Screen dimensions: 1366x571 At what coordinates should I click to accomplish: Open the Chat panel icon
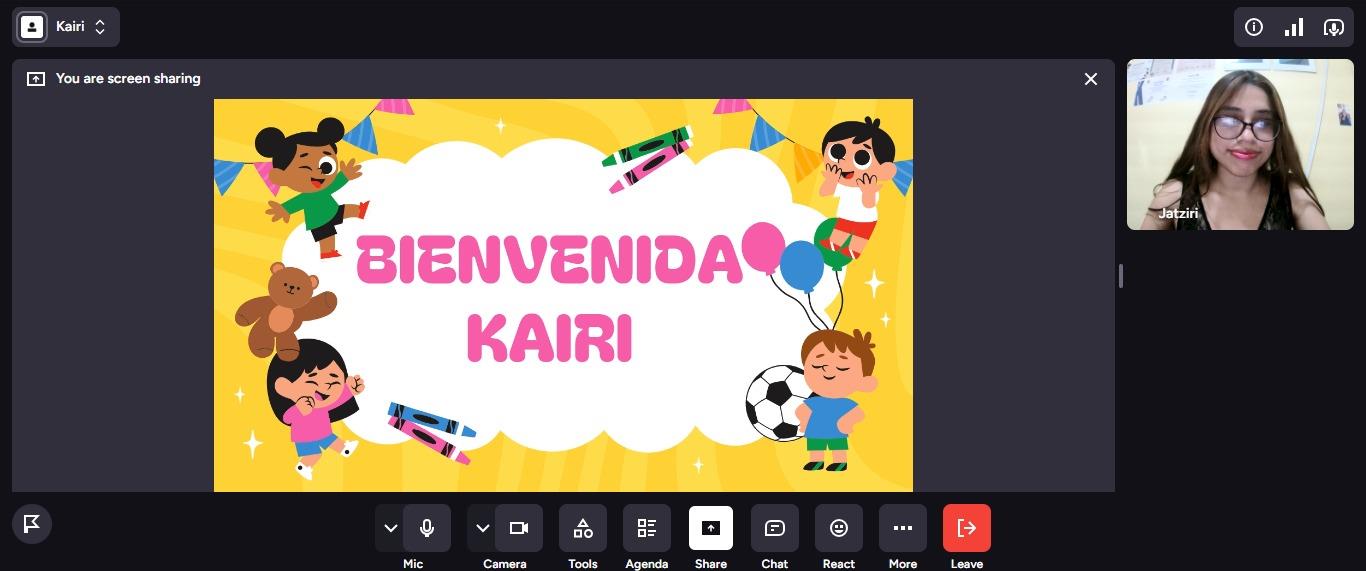pos(775,528)
